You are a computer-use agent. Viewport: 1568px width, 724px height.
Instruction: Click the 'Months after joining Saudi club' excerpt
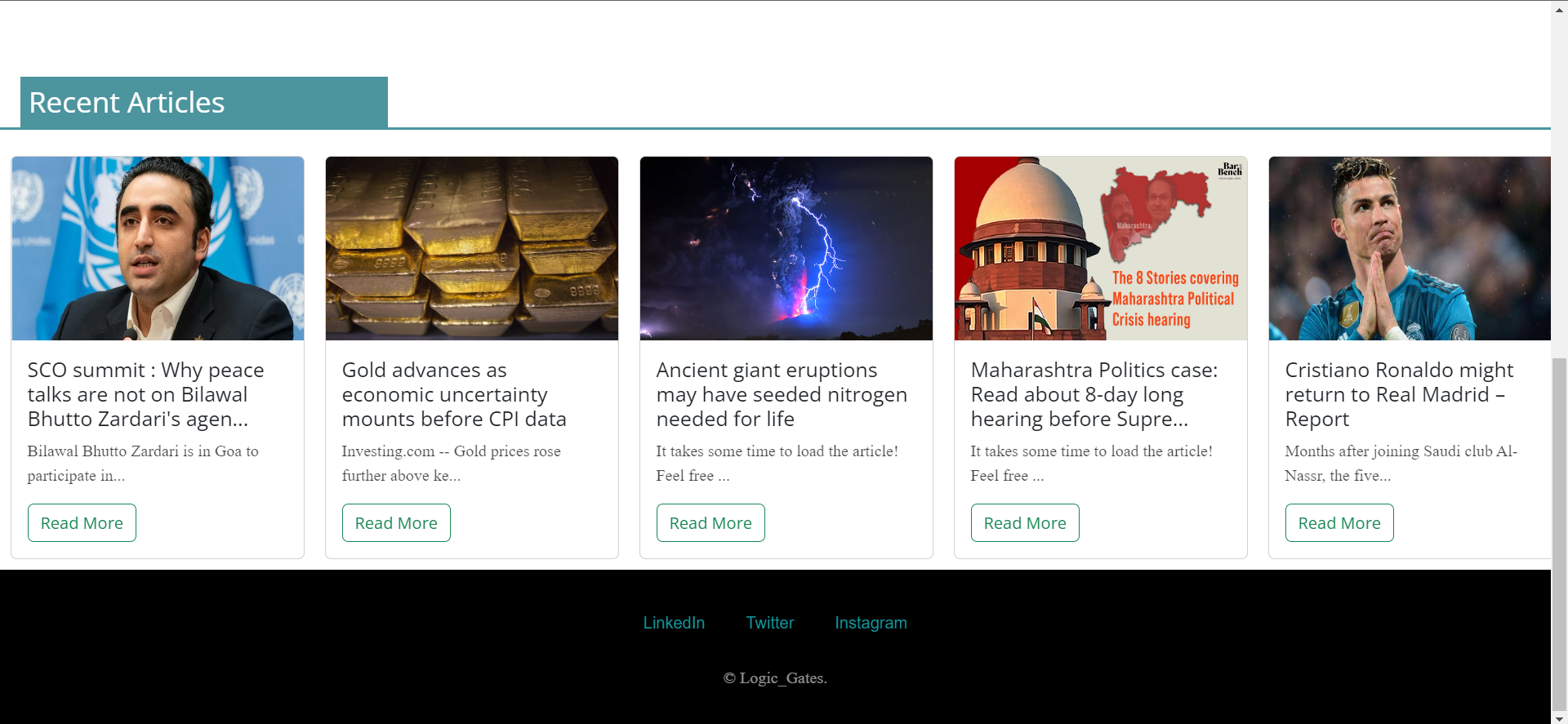[x=1401, y=463]
